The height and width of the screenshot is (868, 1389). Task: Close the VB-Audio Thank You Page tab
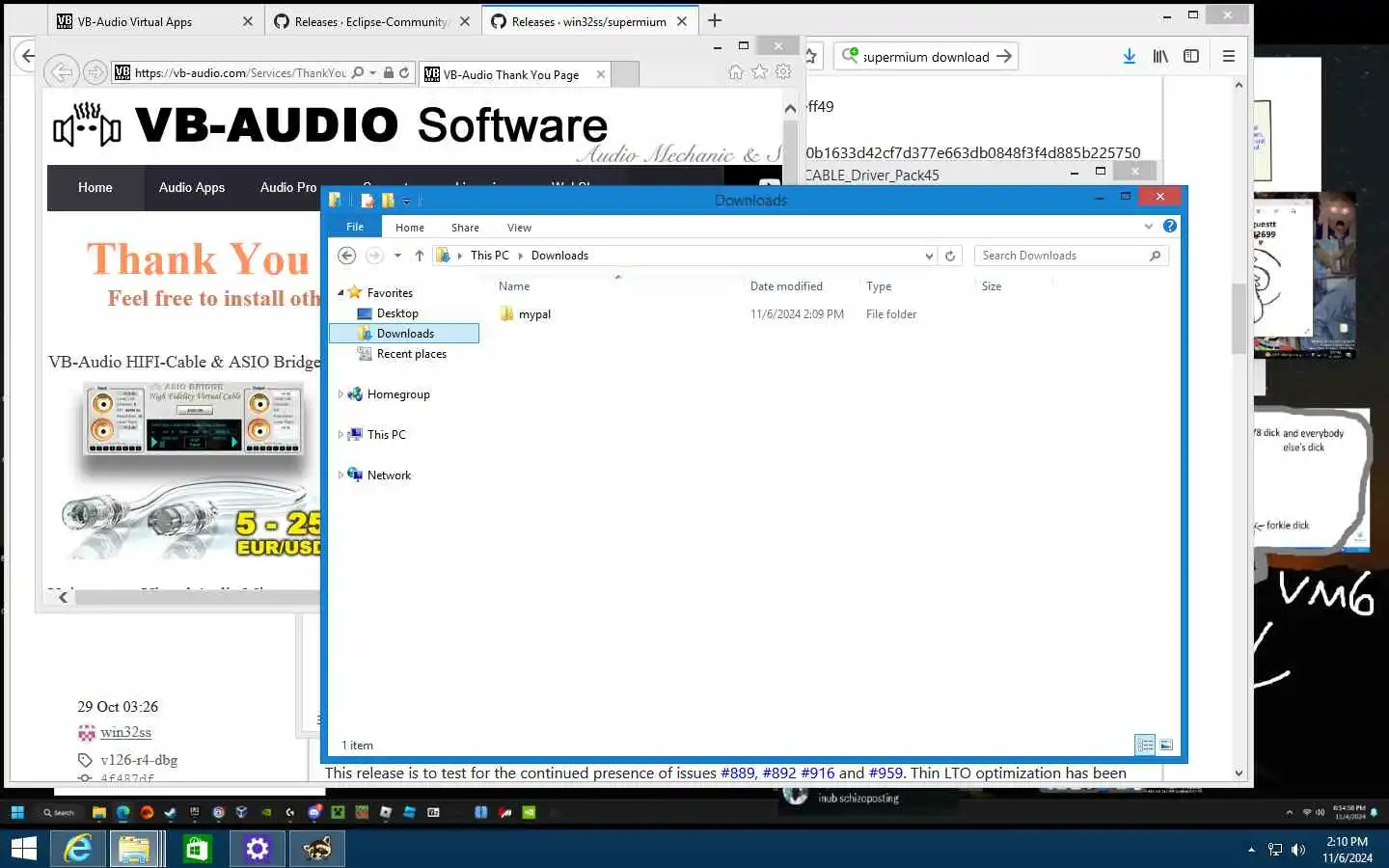coord(601,74)
